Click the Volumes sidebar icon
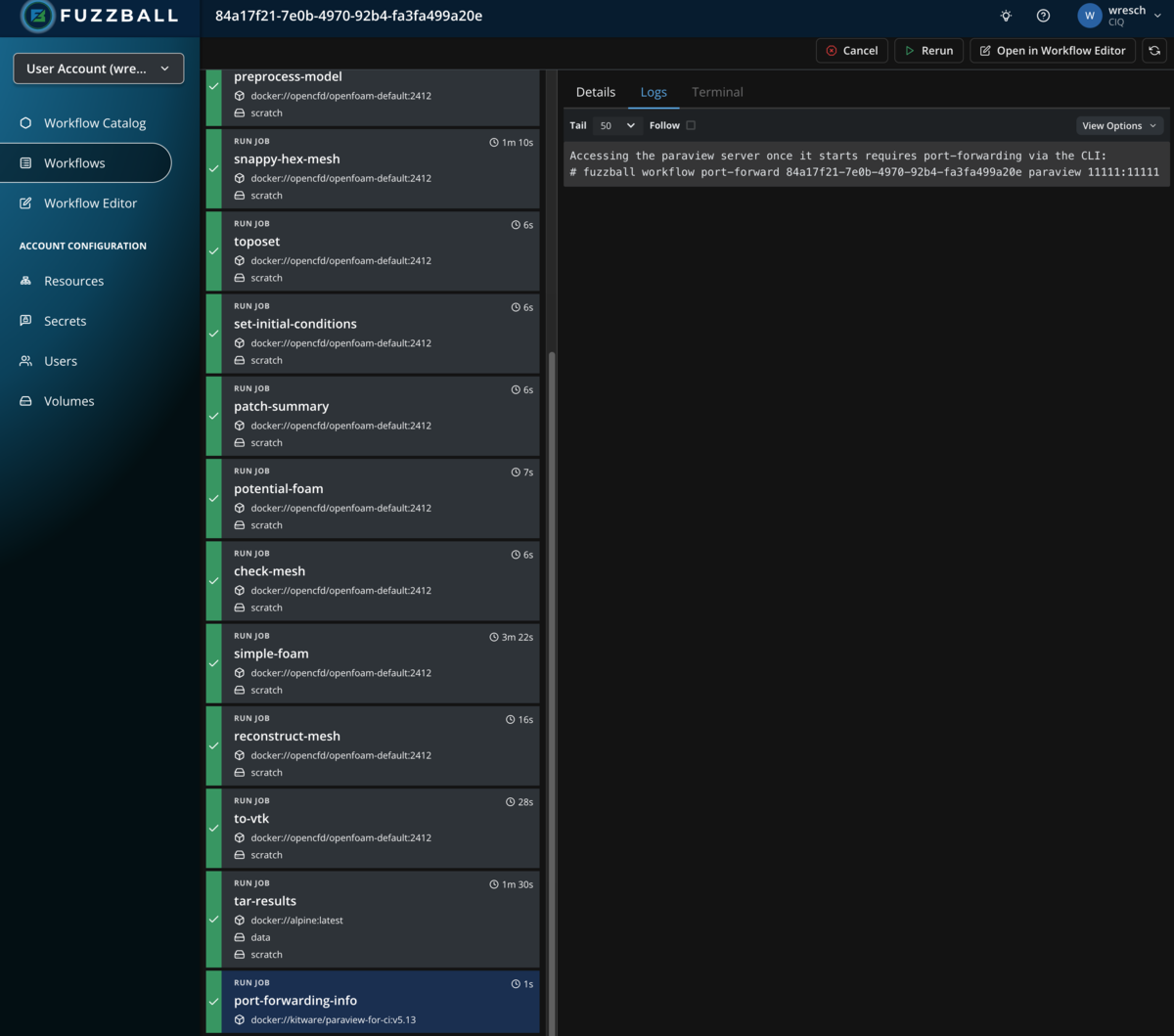Viewport: 1174px width, 1036px height. 23,401
